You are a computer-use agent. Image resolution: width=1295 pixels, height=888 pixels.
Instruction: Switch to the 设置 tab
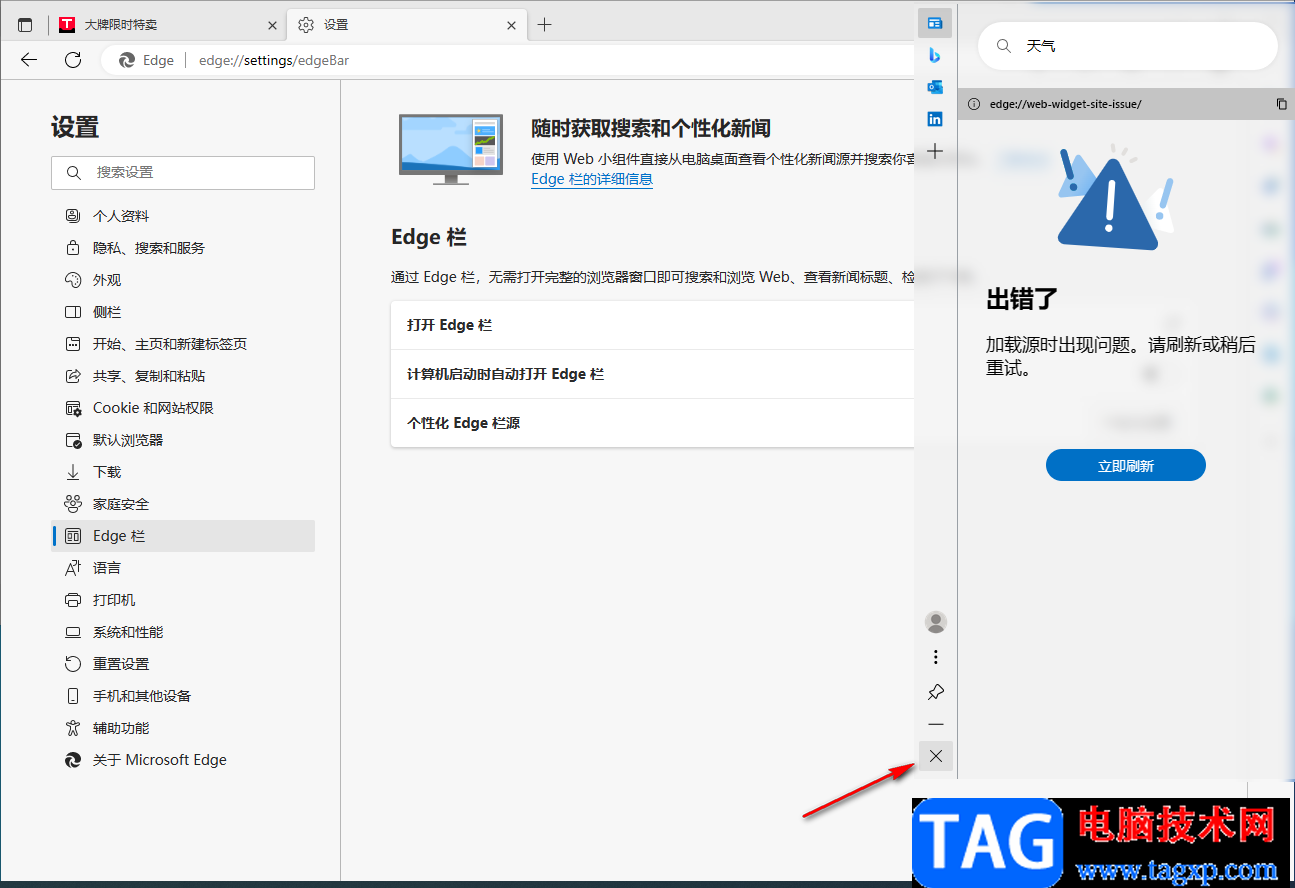pos(407,25)
